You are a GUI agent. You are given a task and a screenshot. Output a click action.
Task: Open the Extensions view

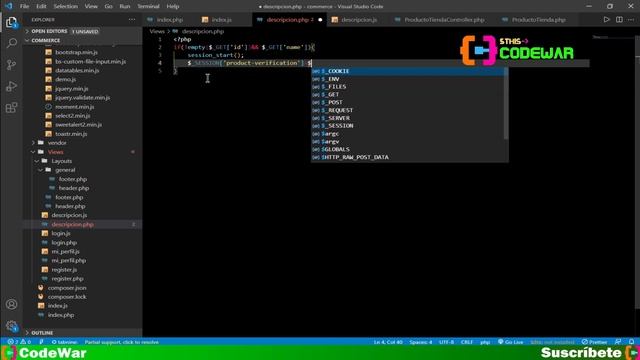tap(11, 108)
